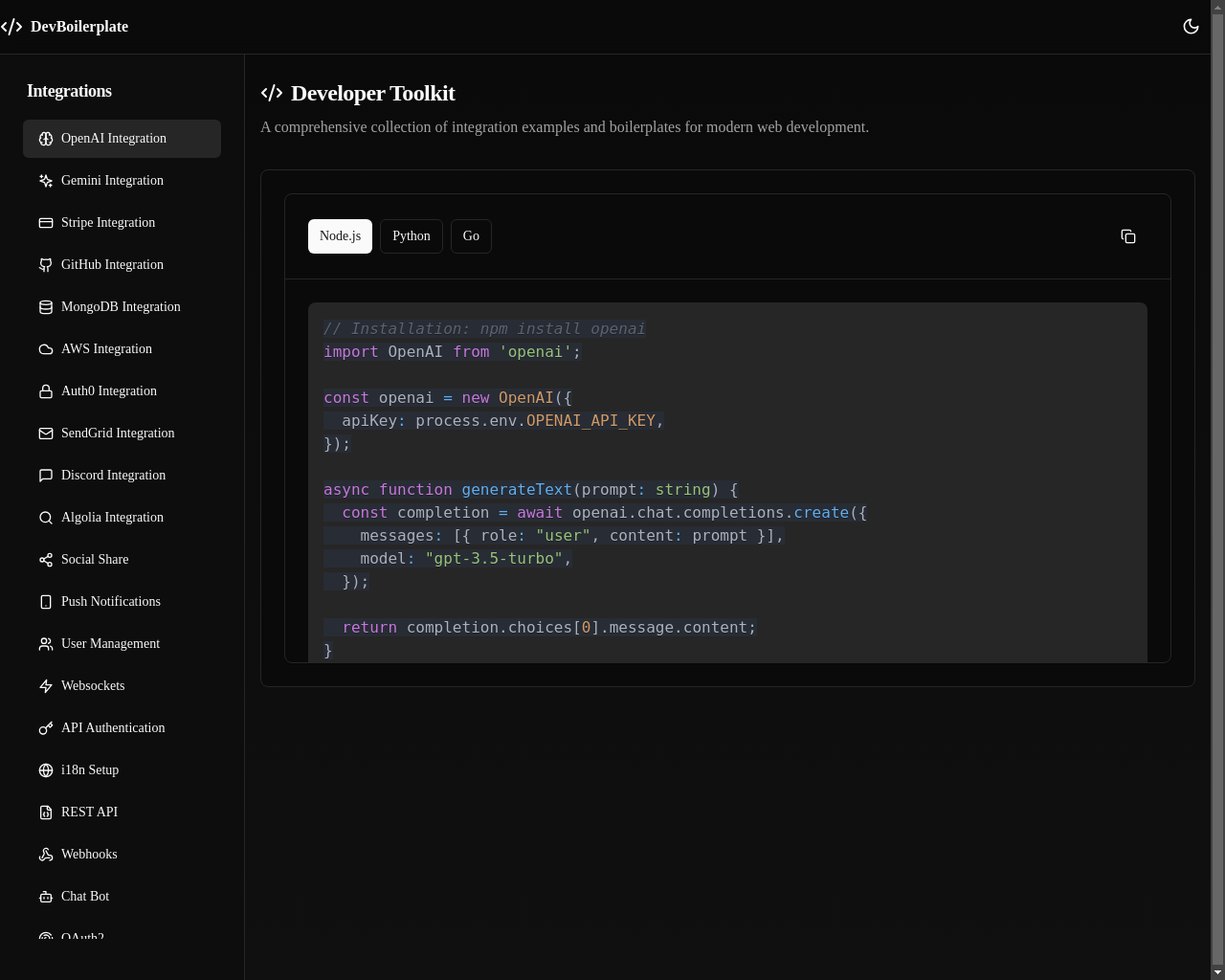1225x980 pixels.
Task: Select Social Share text
Action: (x=95, y=560)
